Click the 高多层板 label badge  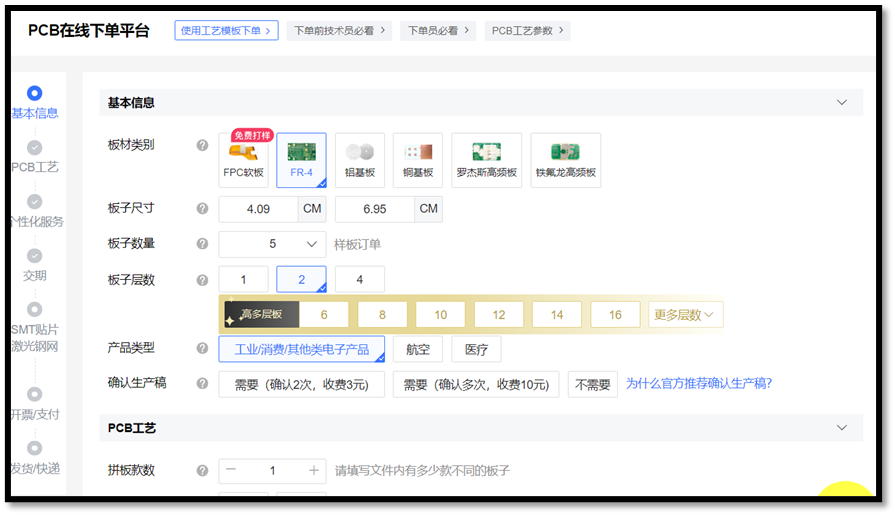click(x=261, y=315)
